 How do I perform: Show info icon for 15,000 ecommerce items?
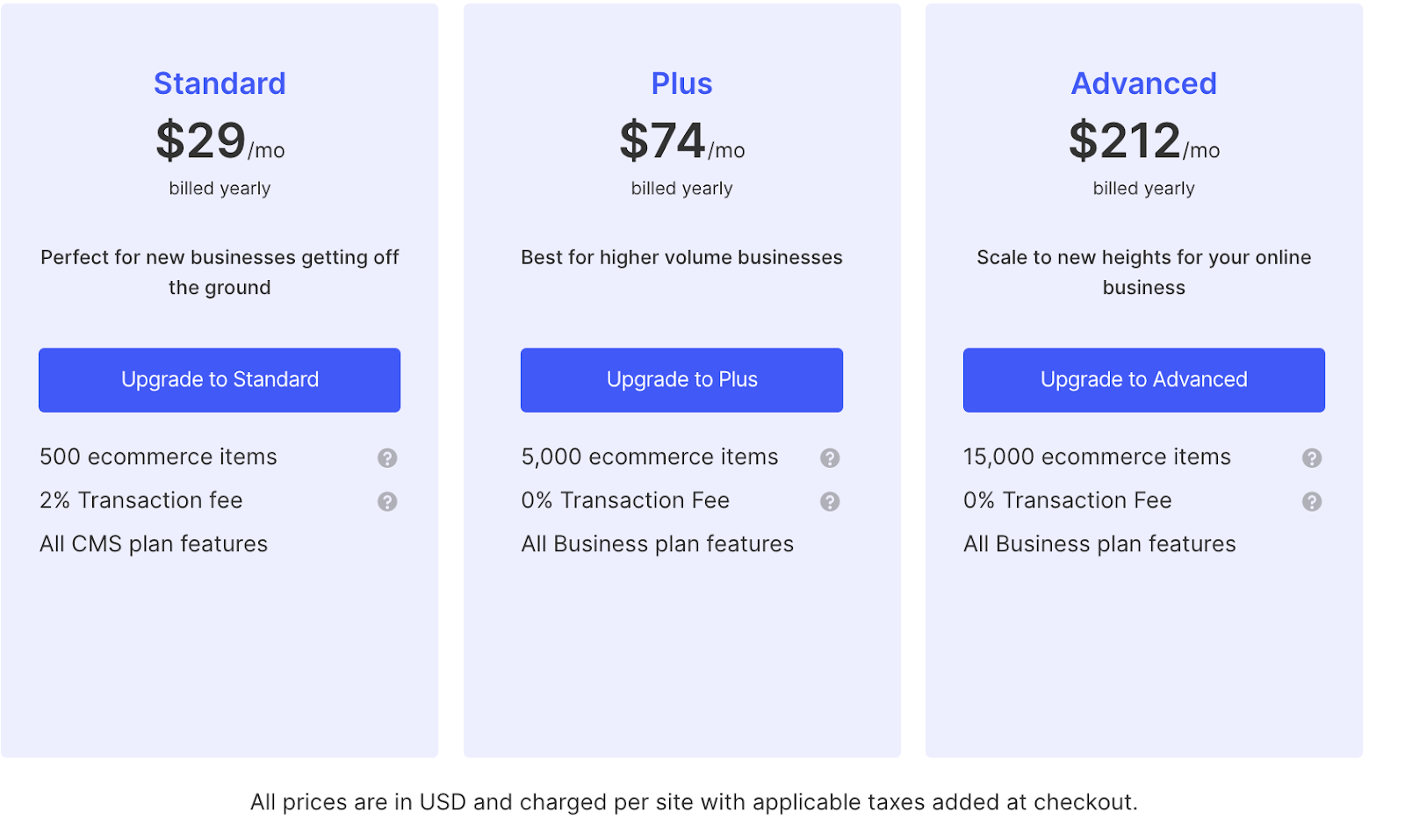click(1312, 458)
